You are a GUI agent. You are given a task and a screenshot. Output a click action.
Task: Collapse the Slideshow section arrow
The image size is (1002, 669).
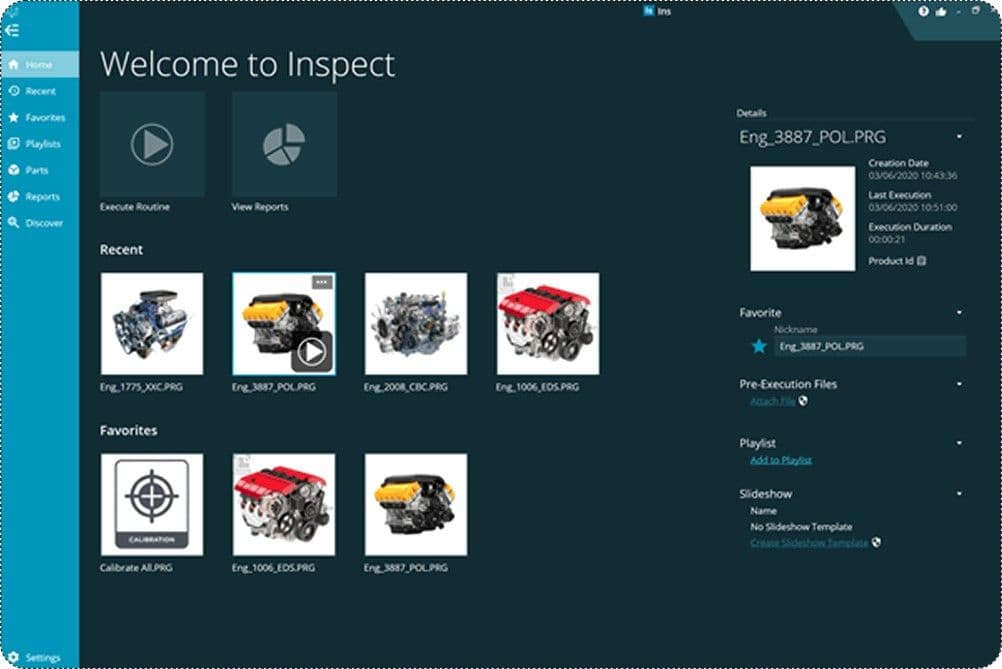[959, 494]
